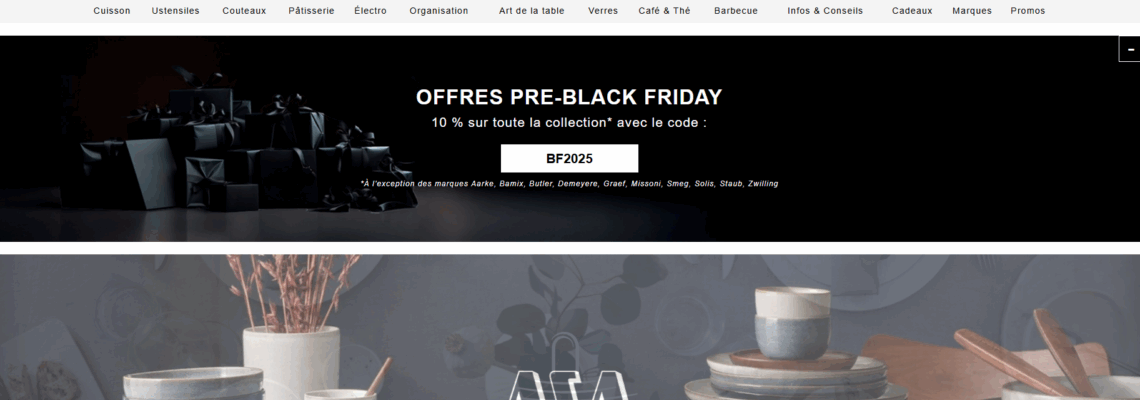Click the brand exclusions footnote text
The height and width of the screenshot is (400, 1140).
point(569,184)
